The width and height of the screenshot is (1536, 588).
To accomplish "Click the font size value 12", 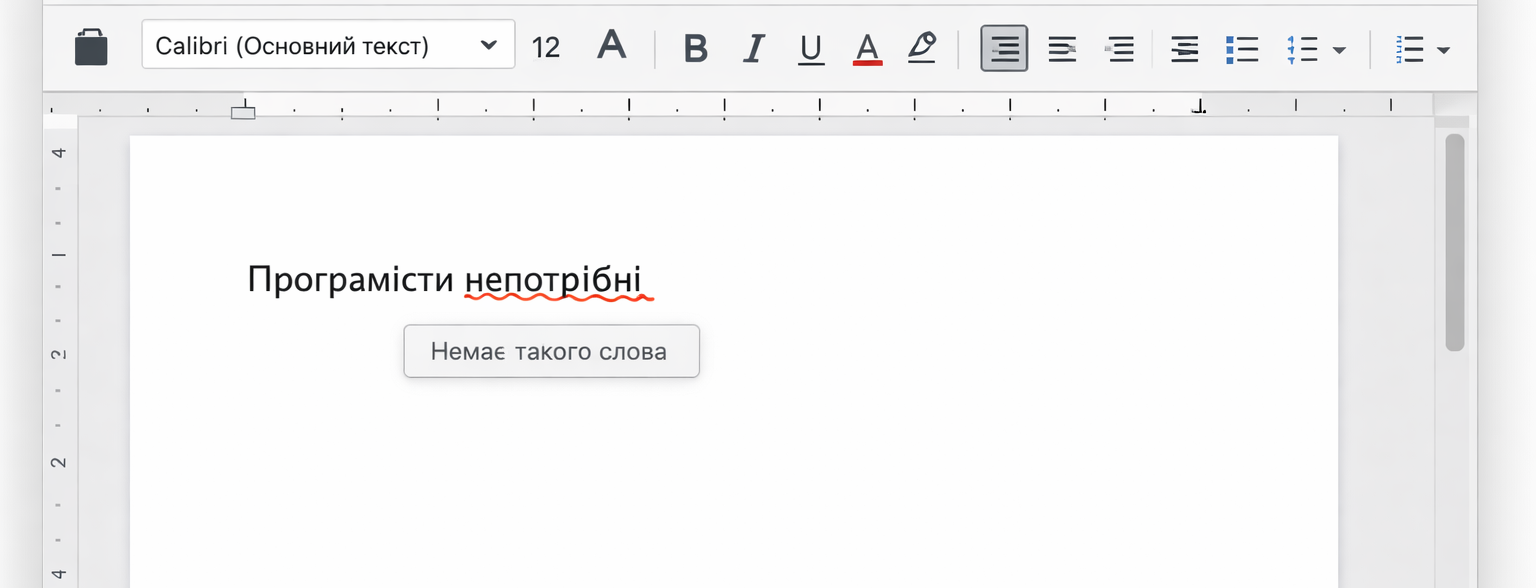I will click(546, 46).
